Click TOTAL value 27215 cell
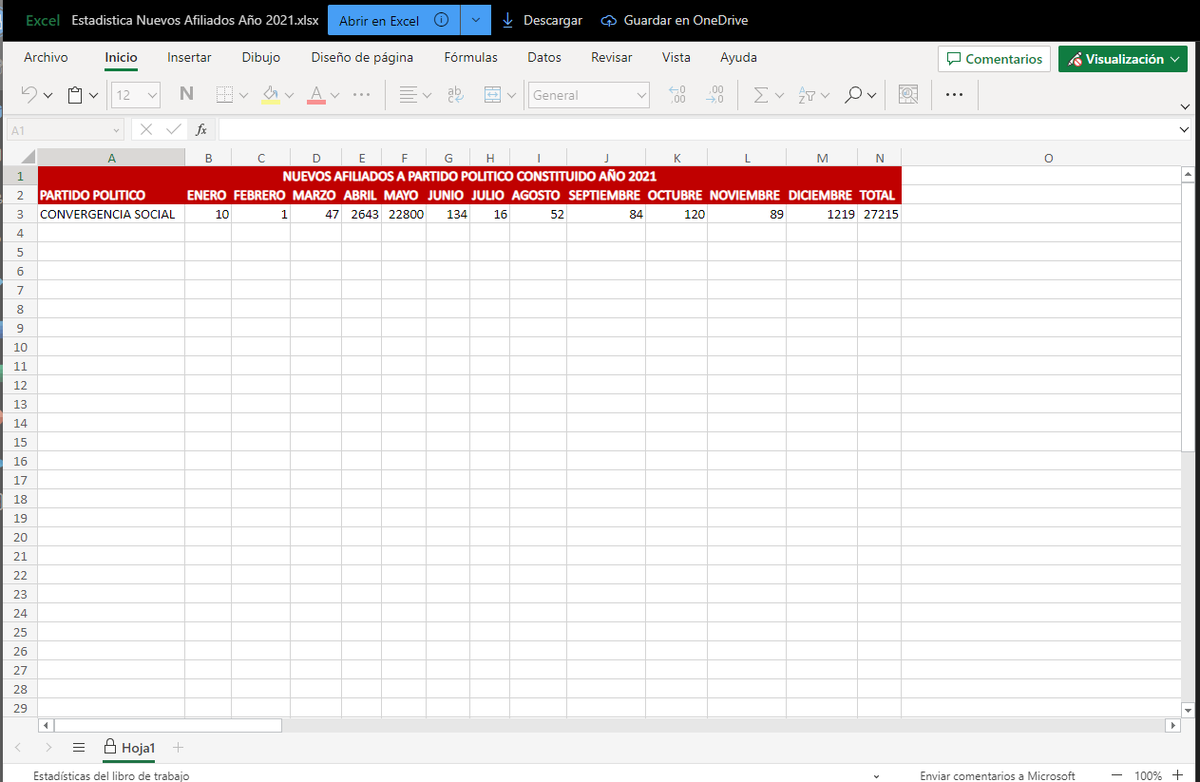Image resolution: width=1200 pixels, height=782 pixels. [880, 214]
